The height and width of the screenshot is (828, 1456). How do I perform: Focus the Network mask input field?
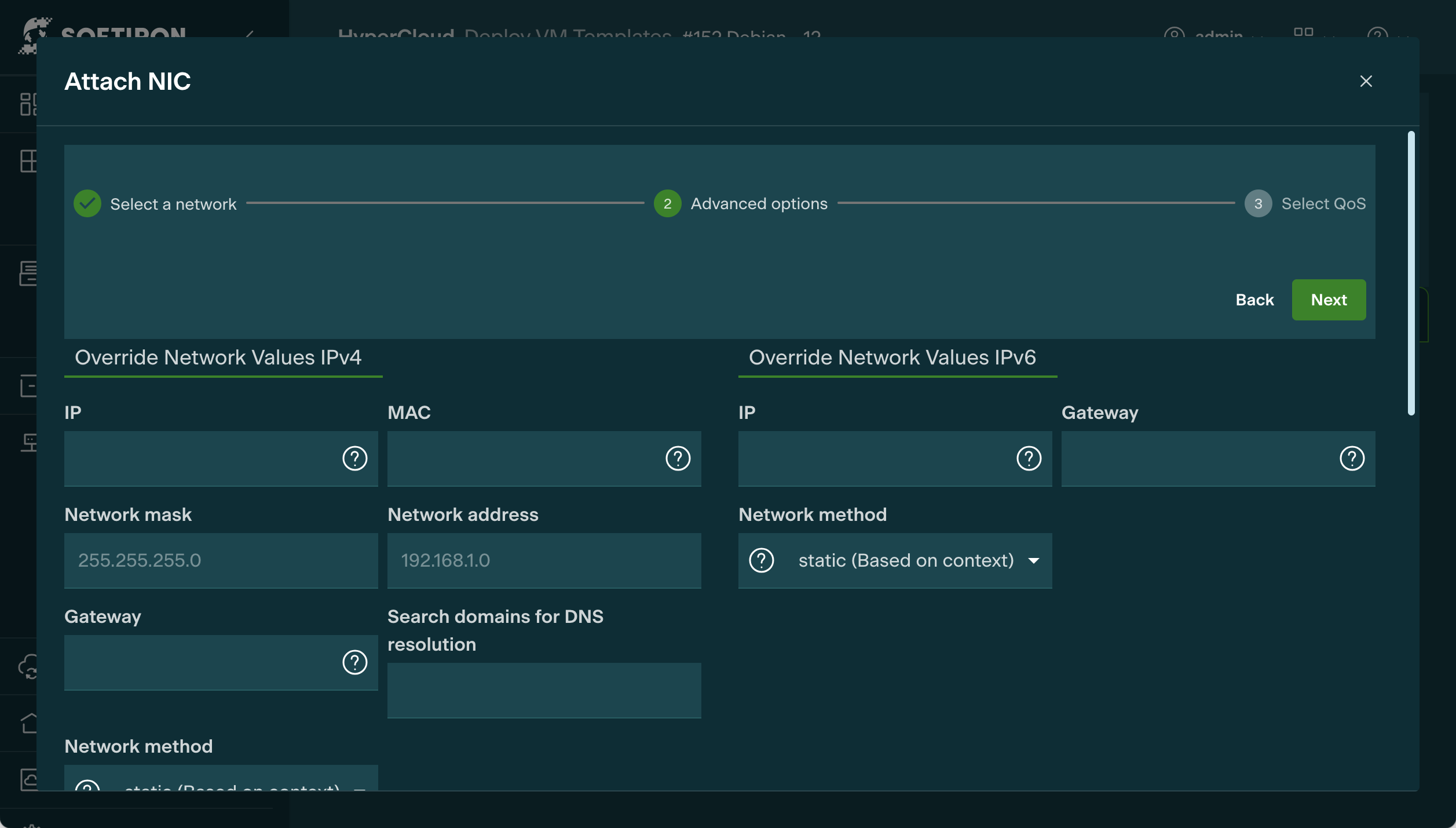(221, 560)
